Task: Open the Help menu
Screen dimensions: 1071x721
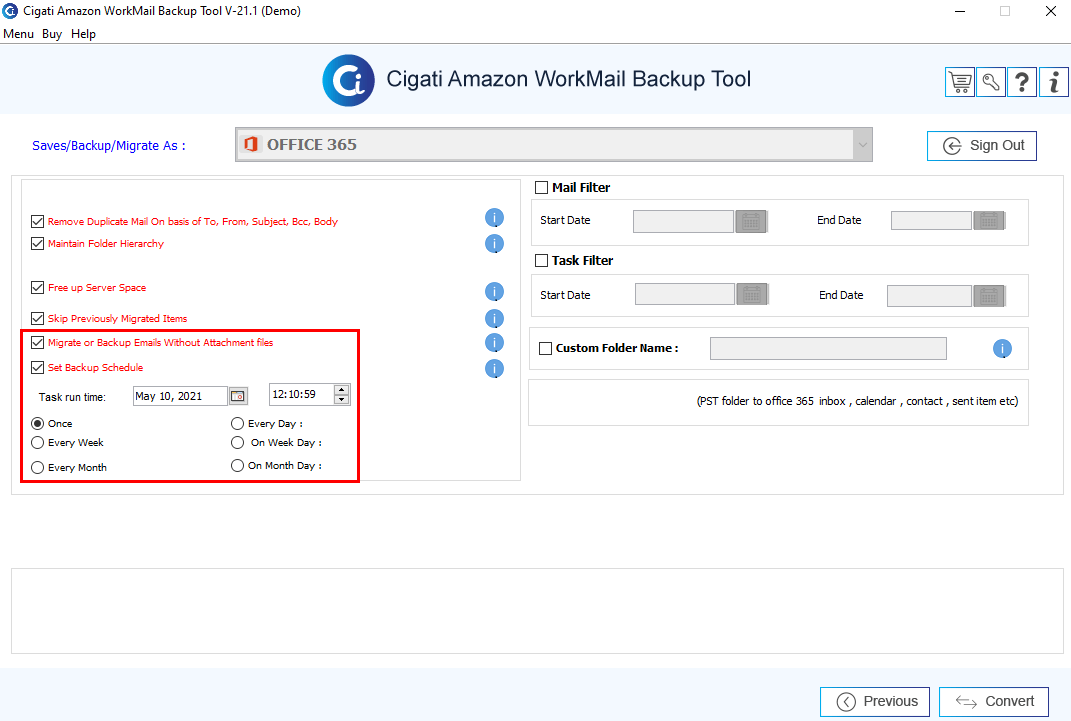Action: point(83,34)
